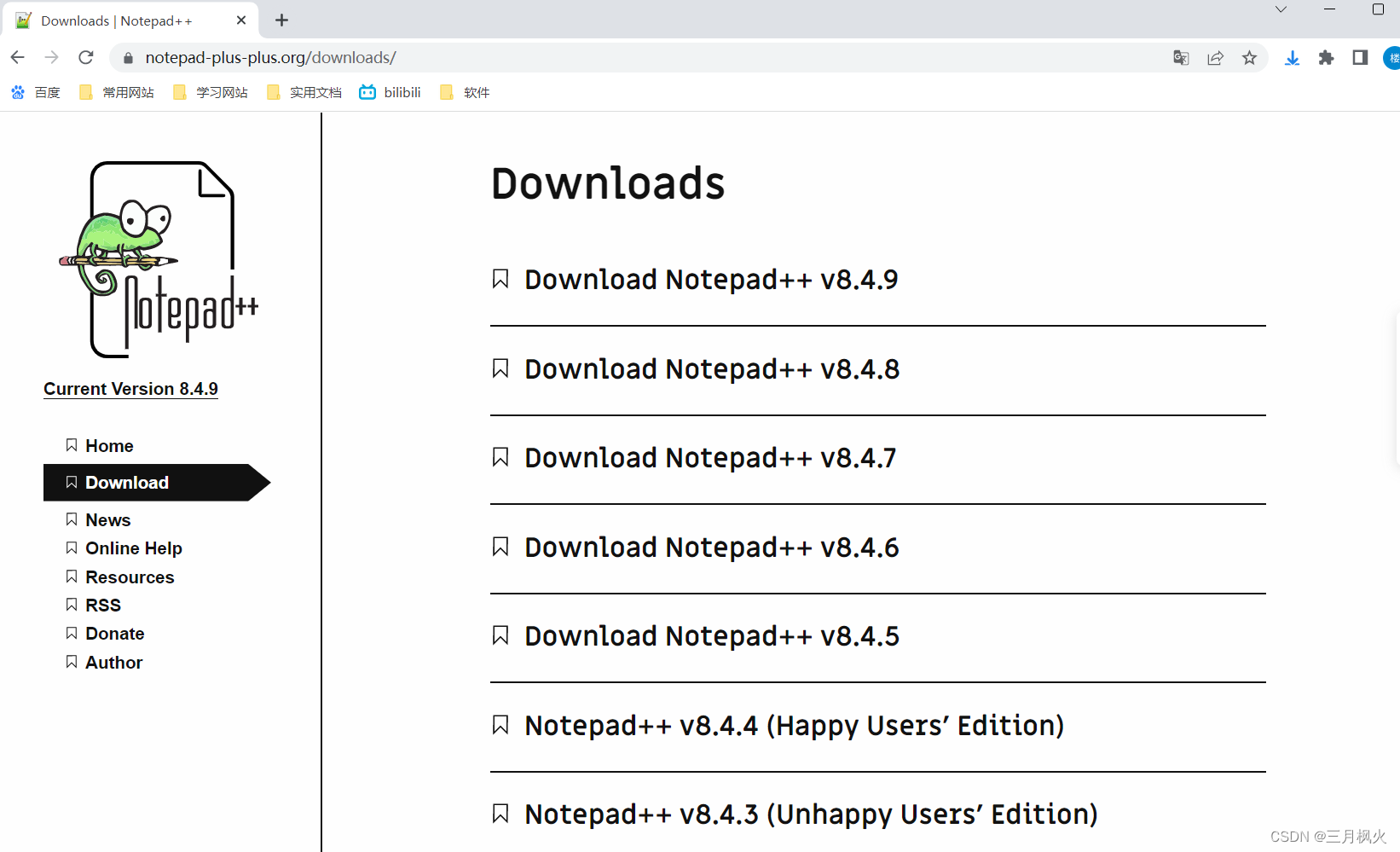
Task: Select the Downloads | Notepad++ tab
Action: (x=130, y=20)
